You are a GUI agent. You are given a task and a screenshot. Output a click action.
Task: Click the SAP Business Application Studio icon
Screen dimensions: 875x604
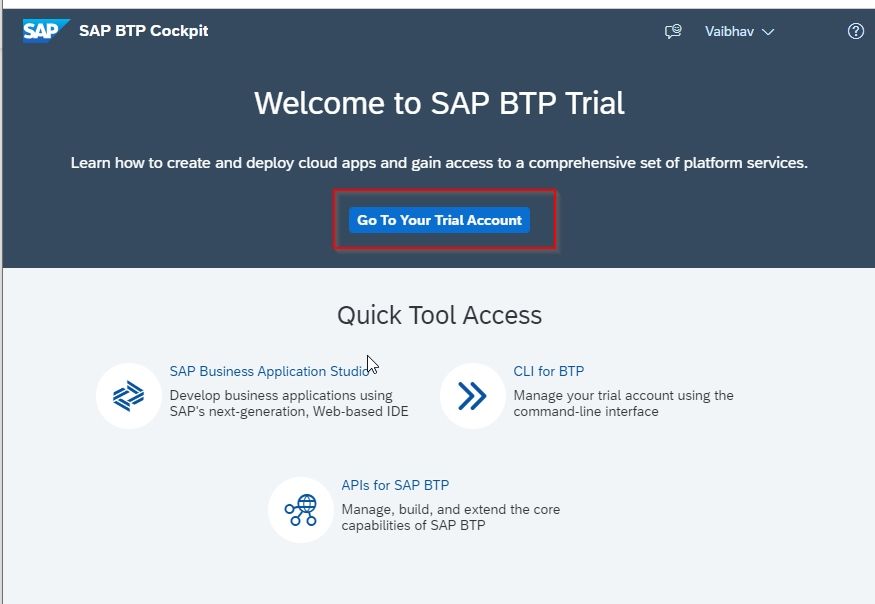tap(129, 396)
